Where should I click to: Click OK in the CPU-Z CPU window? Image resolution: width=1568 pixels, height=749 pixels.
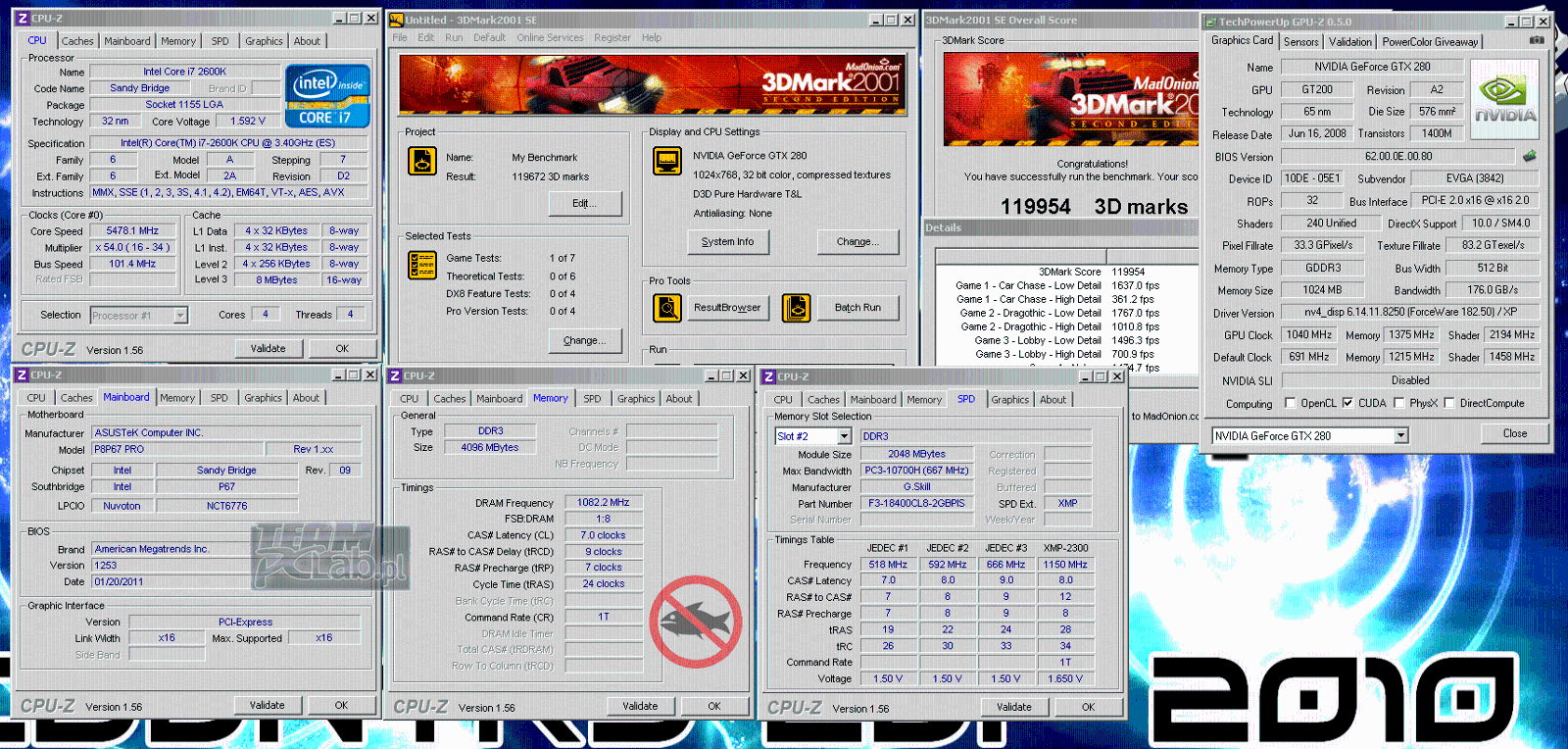point(342,348)
